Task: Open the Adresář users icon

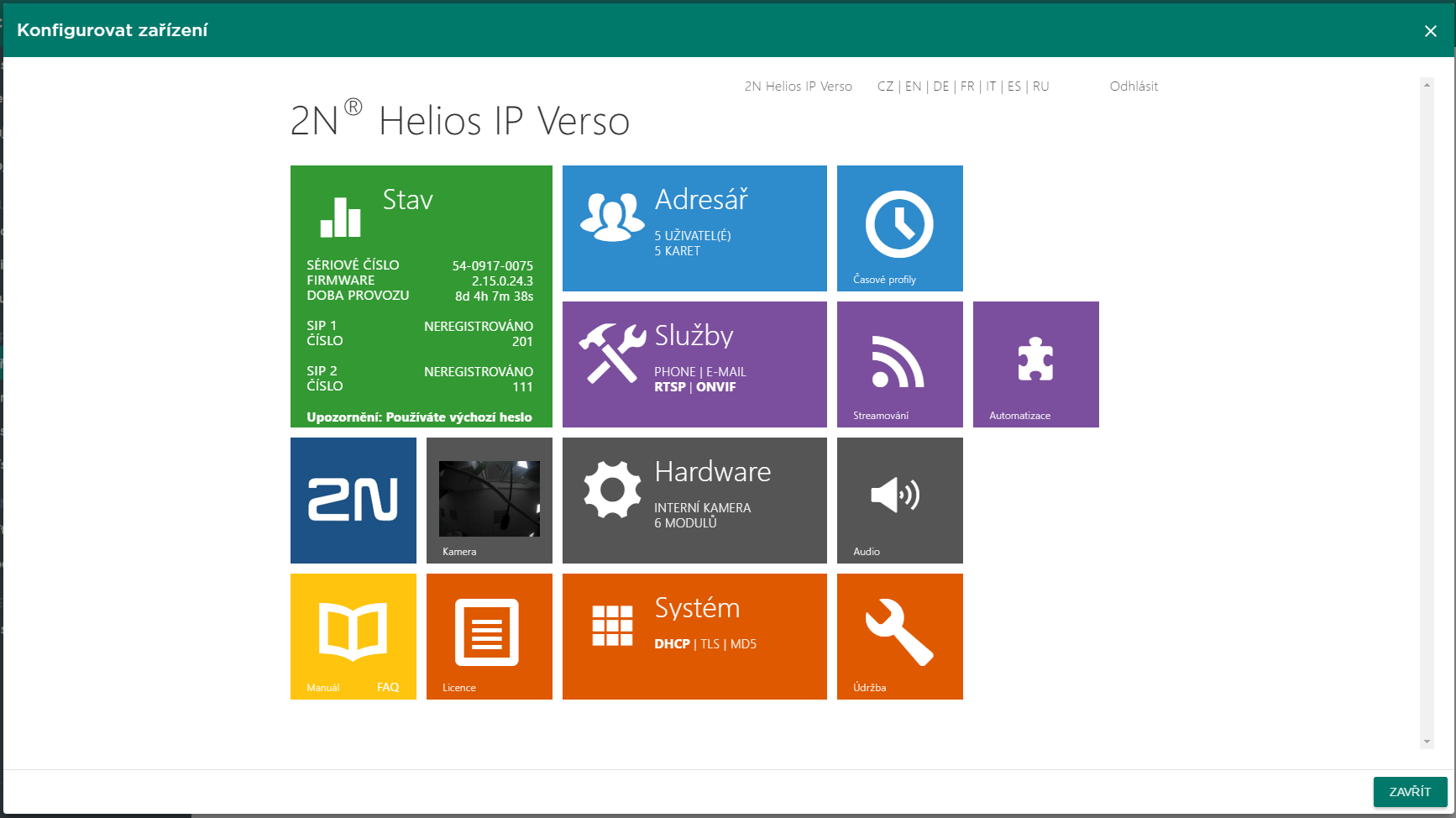Action: coord(612,217)
